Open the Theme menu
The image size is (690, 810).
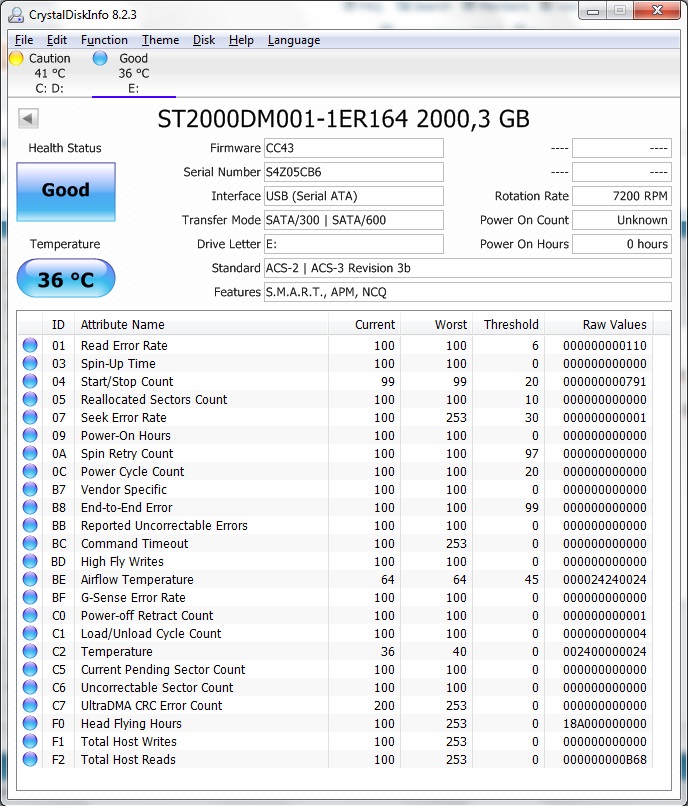(161, 40)
